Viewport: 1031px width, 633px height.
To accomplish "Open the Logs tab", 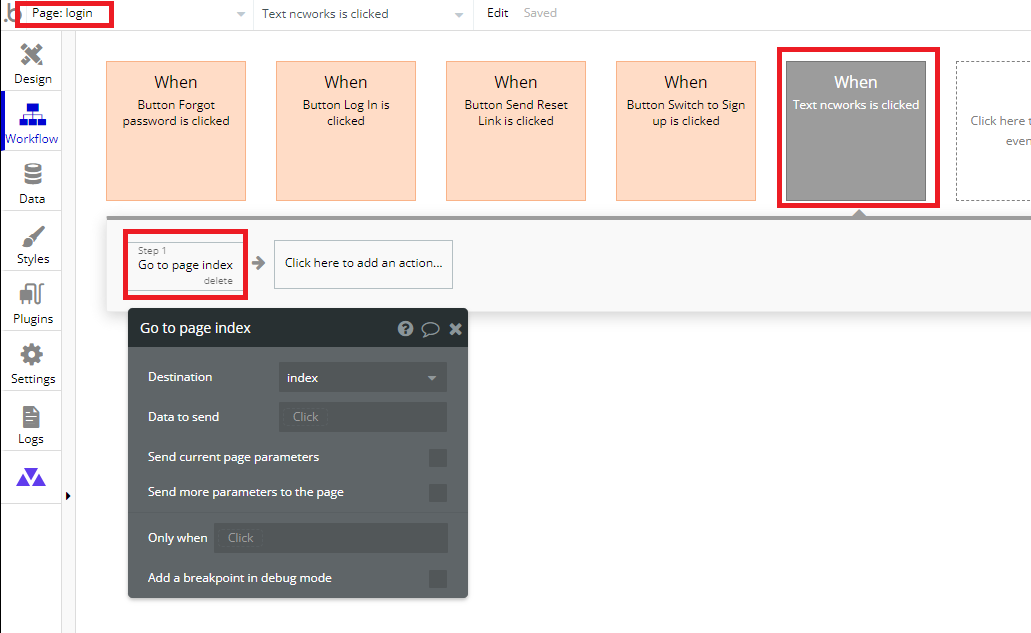I will coord(32,424).
